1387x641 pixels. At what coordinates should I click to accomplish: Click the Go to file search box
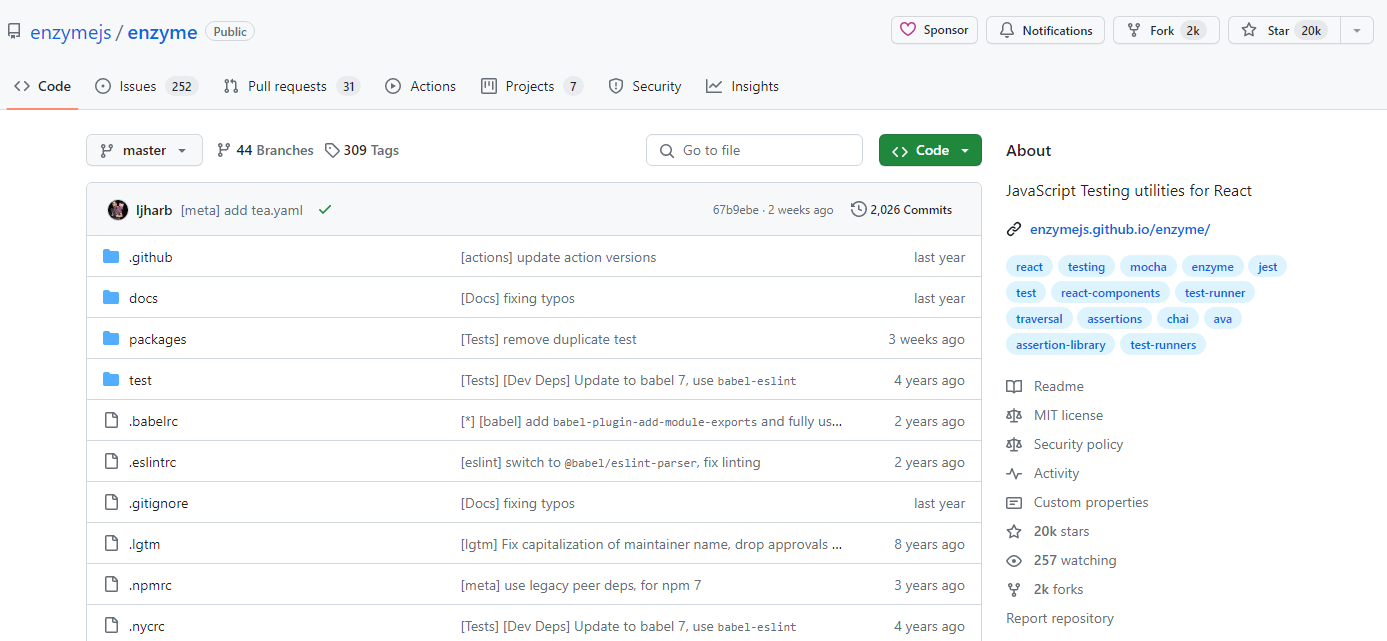tap(754, 149)
